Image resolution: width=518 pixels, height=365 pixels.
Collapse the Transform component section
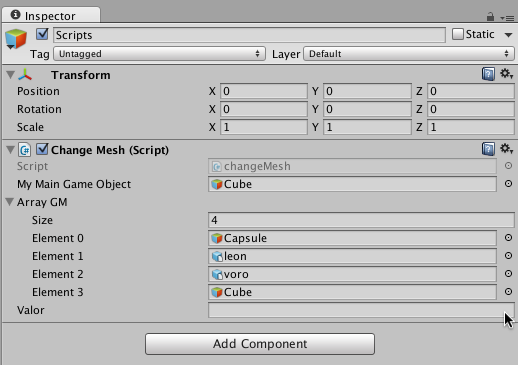coord(10,75)
